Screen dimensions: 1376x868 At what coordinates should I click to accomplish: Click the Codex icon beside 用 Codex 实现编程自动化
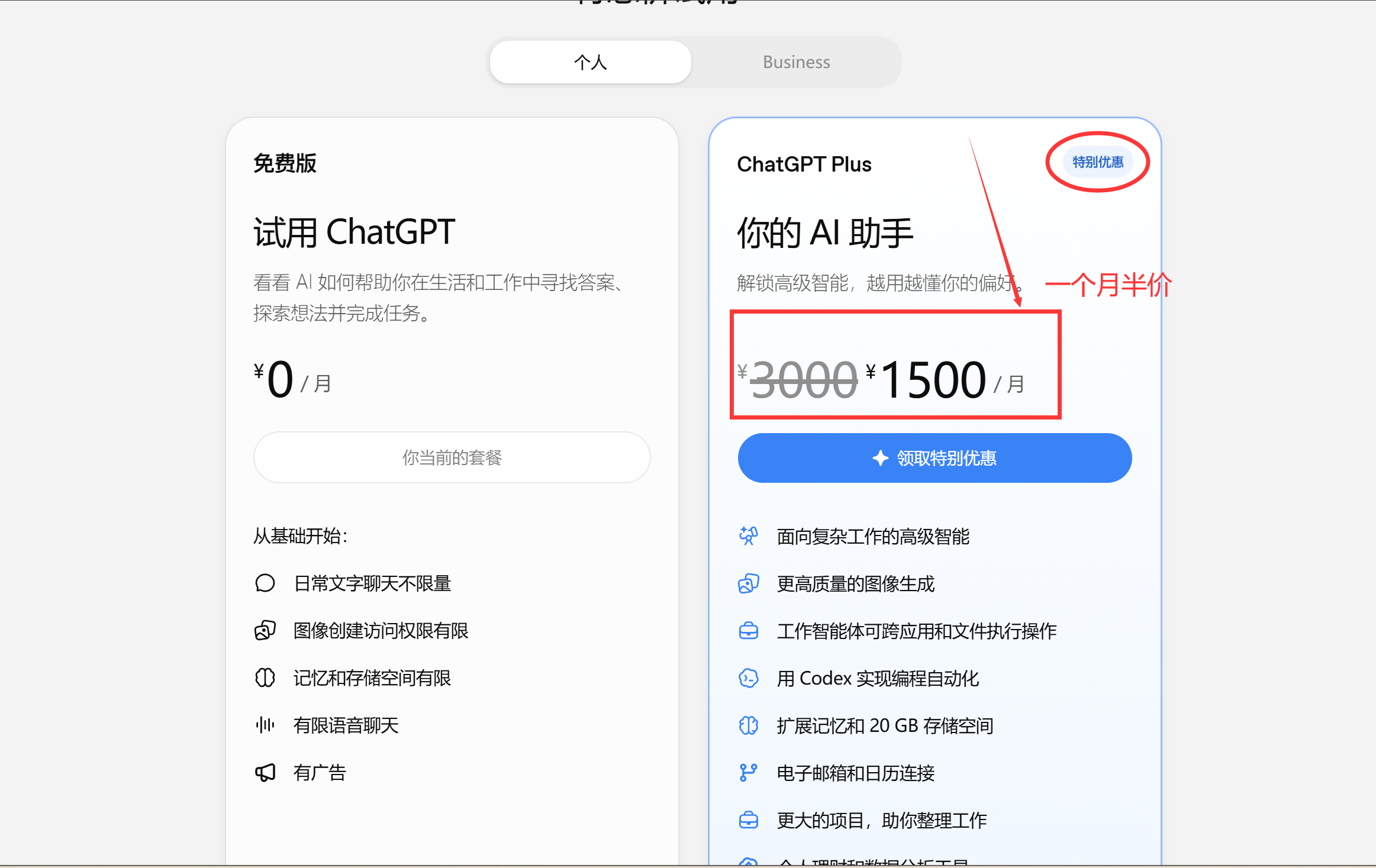click(x=749, y=678)
